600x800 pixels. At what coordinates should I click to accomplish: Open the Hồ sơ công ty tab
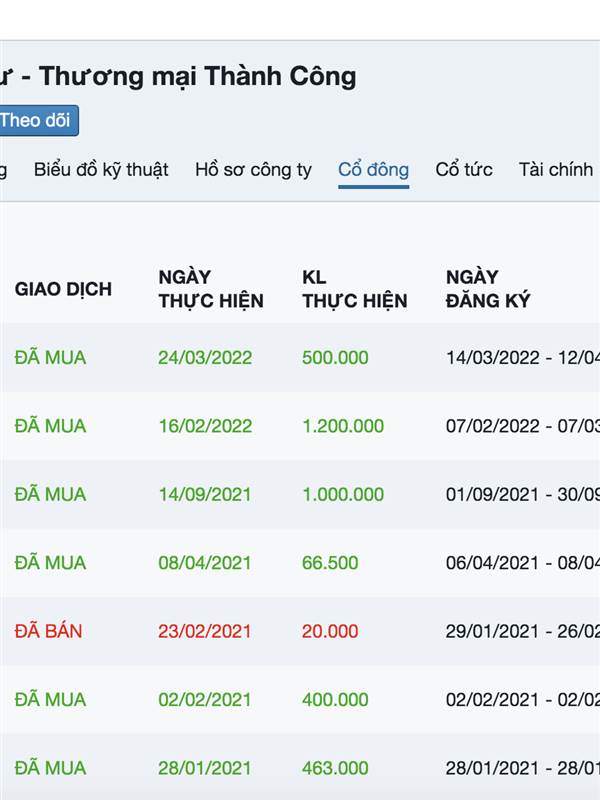(253, 169)
